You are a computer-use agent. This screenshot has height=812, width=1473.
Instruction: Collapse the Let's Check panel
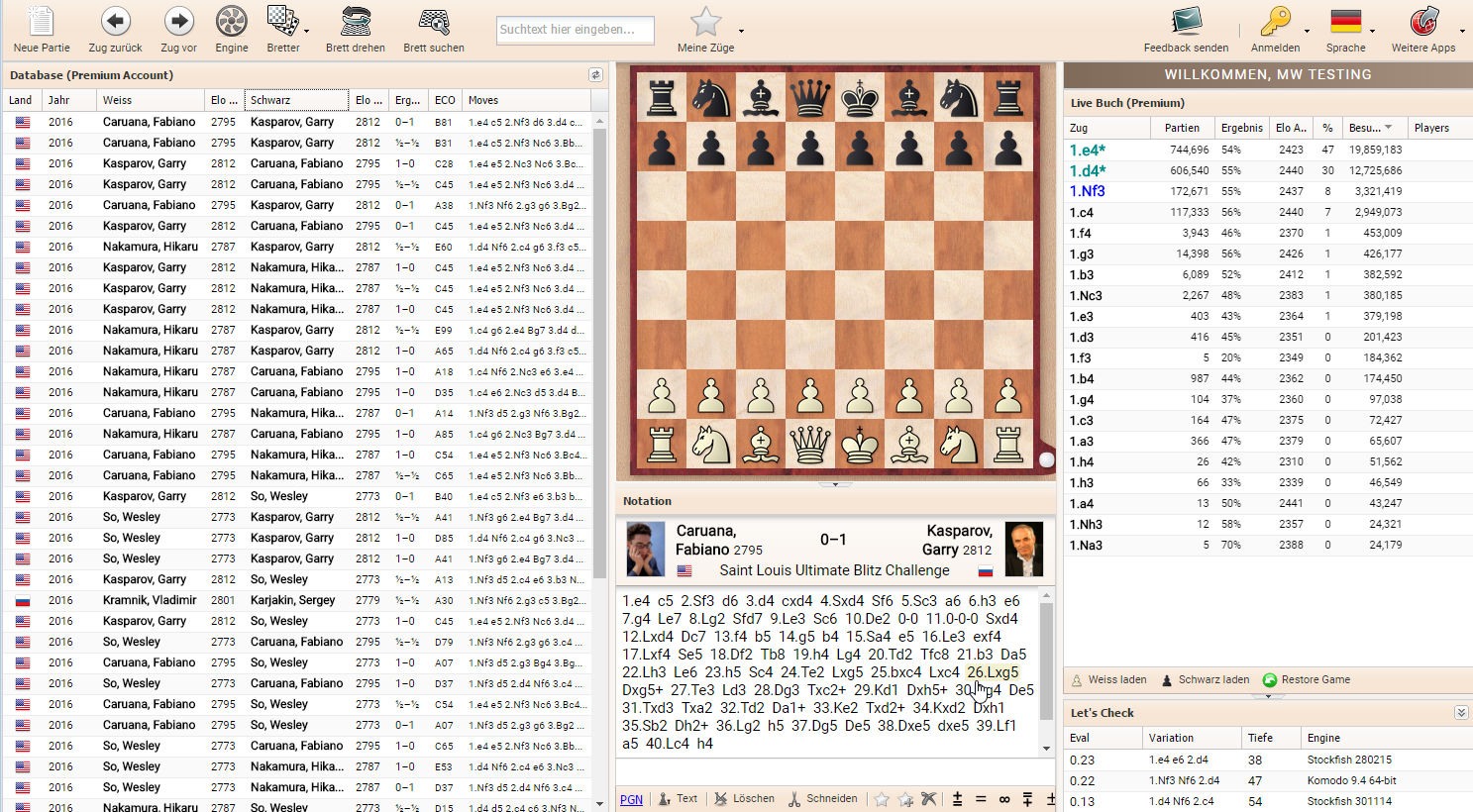(1461, 713)
